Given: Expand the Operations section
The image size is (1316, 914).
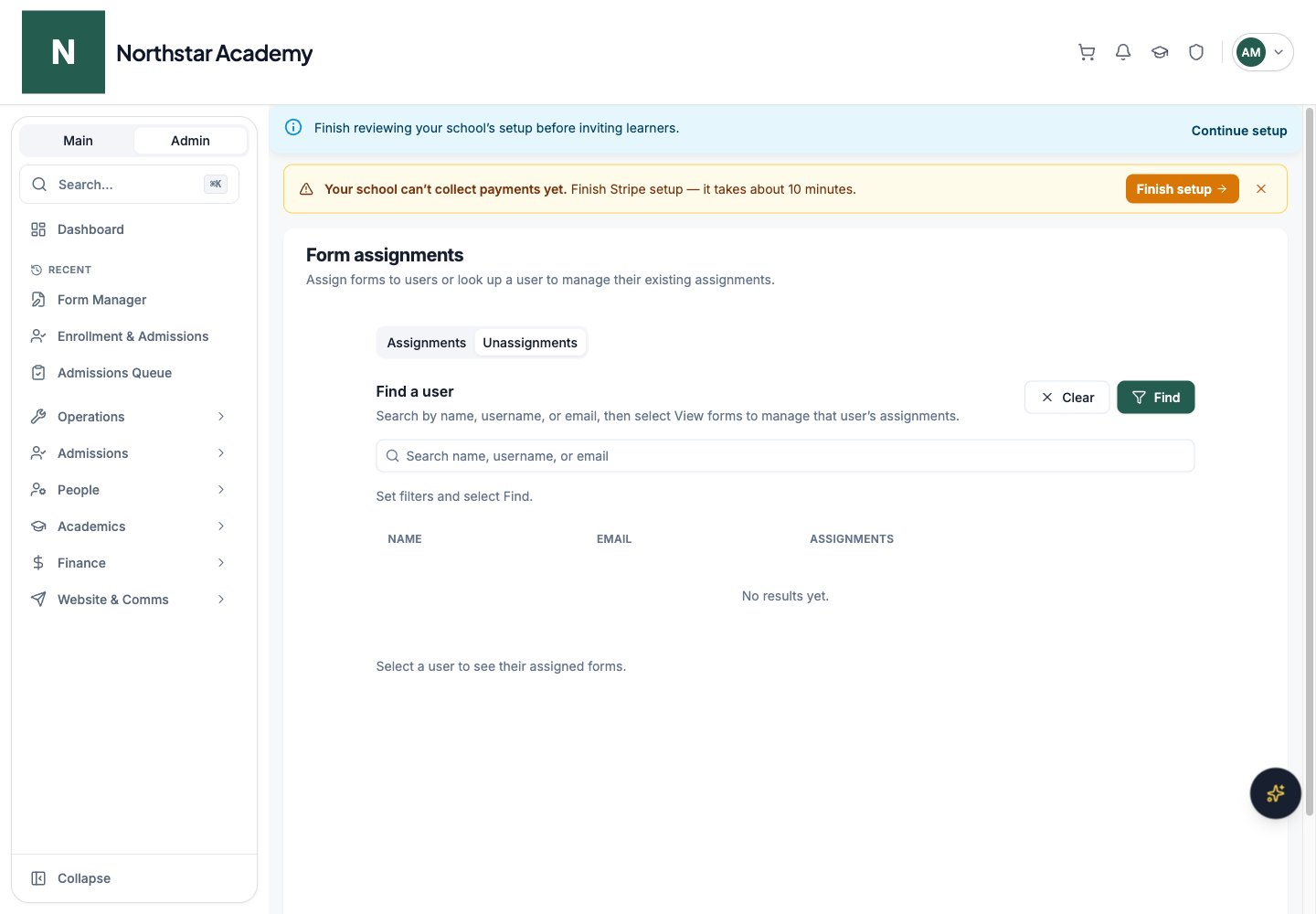Looking at the screenshot, I should point(129,417).
